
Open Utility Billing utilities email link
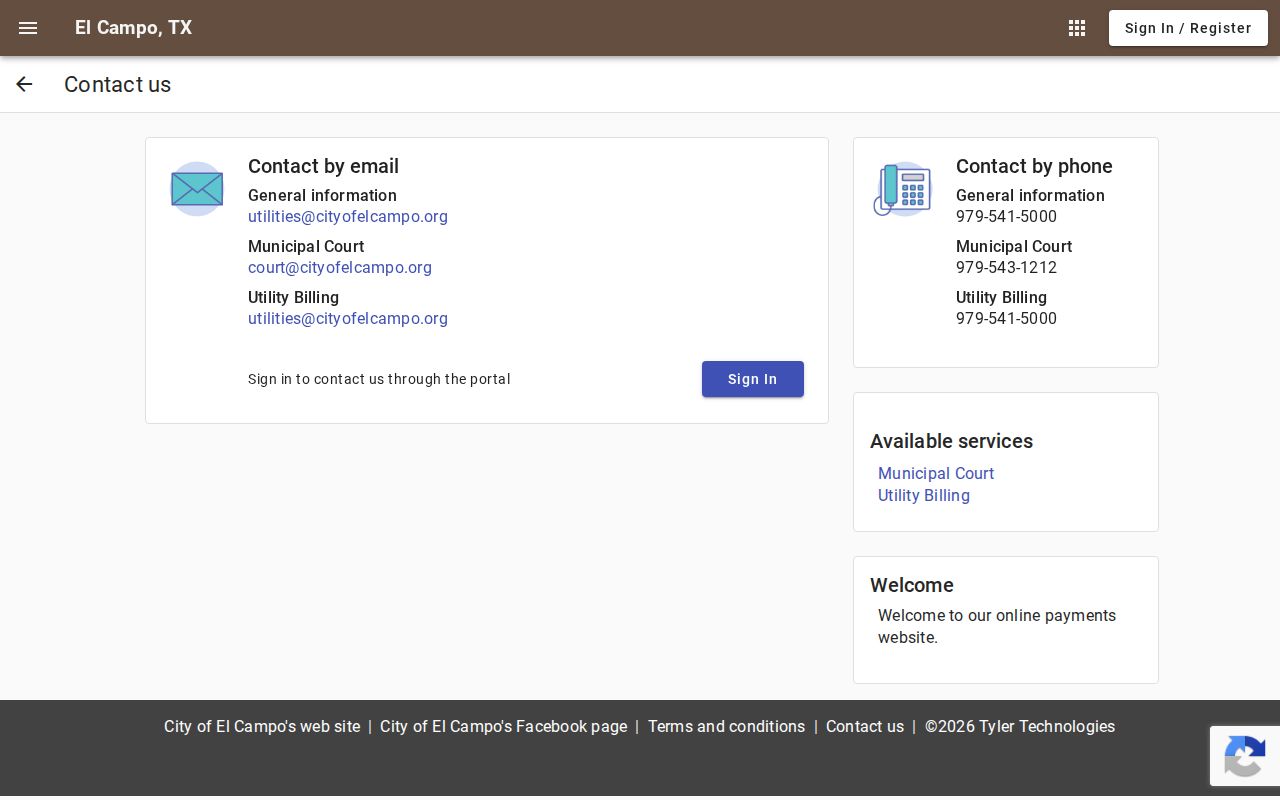point(348,319)
